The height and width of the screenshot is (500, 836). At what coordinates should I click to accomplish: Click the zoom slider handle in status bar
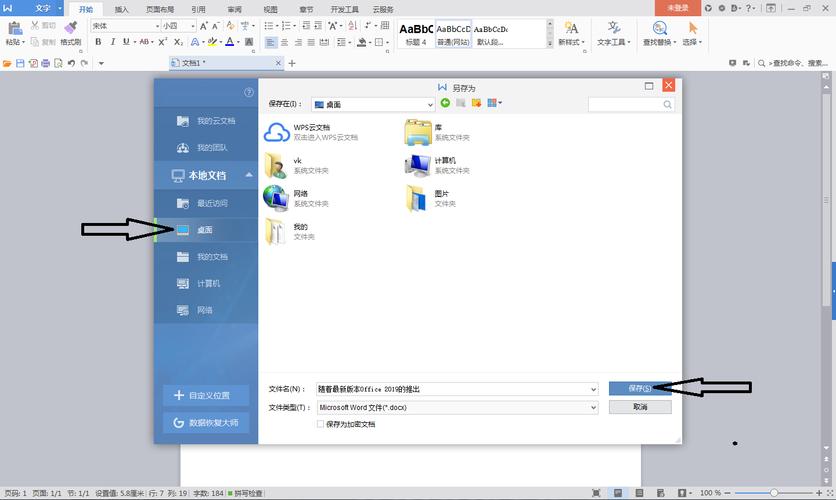774,493
